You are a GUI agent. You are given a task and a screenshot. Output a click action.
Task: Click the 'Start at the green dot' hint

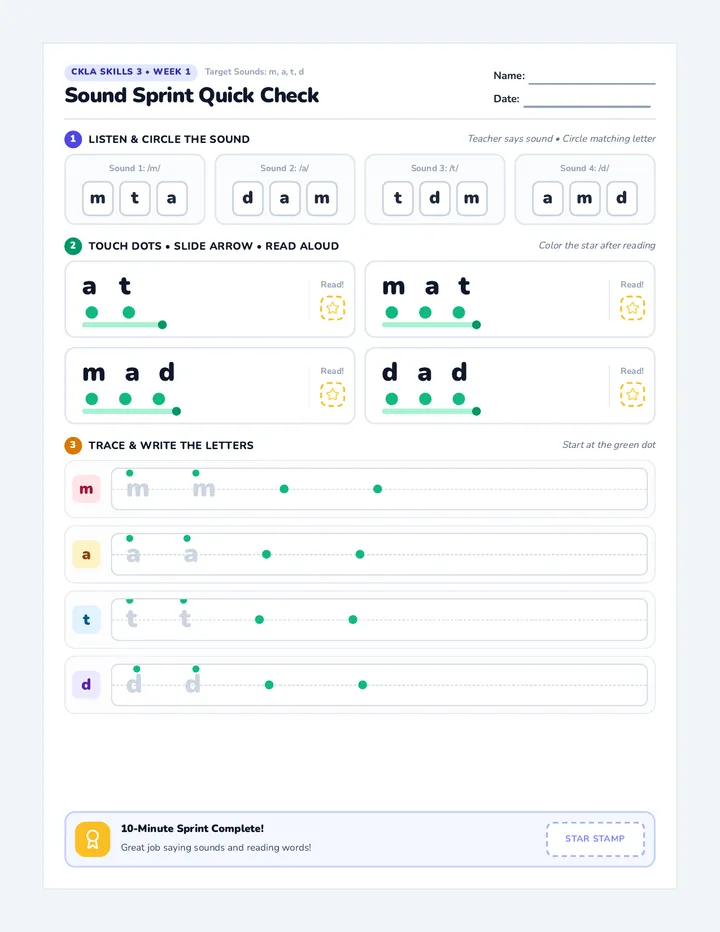pyautogui.click(x=609, y=445)
